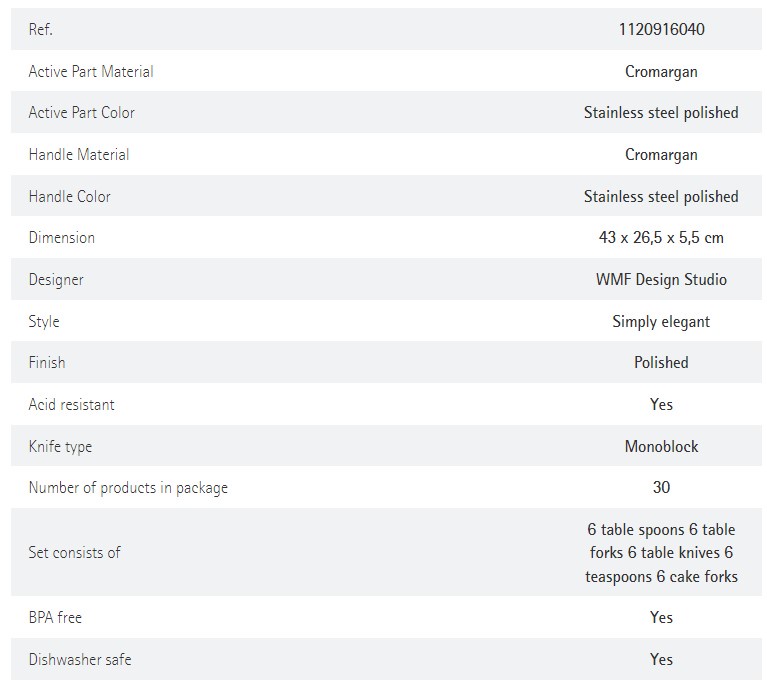The image size is (767, 691).
Task: Click the "Knife type" row label
Action: 60,447
